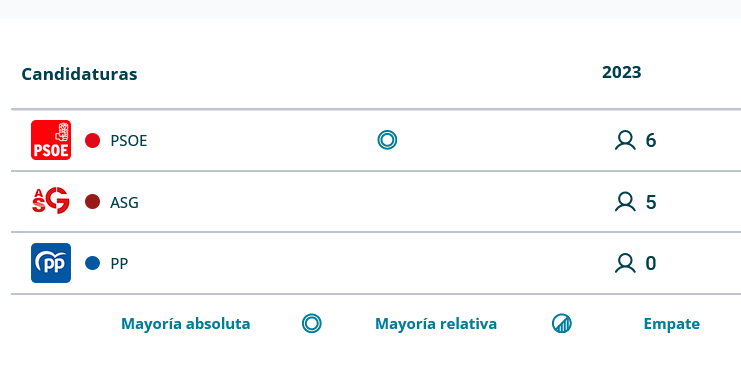Click the ASG party logo
Viewport: 741px width, 365px height.
[51, 201]
